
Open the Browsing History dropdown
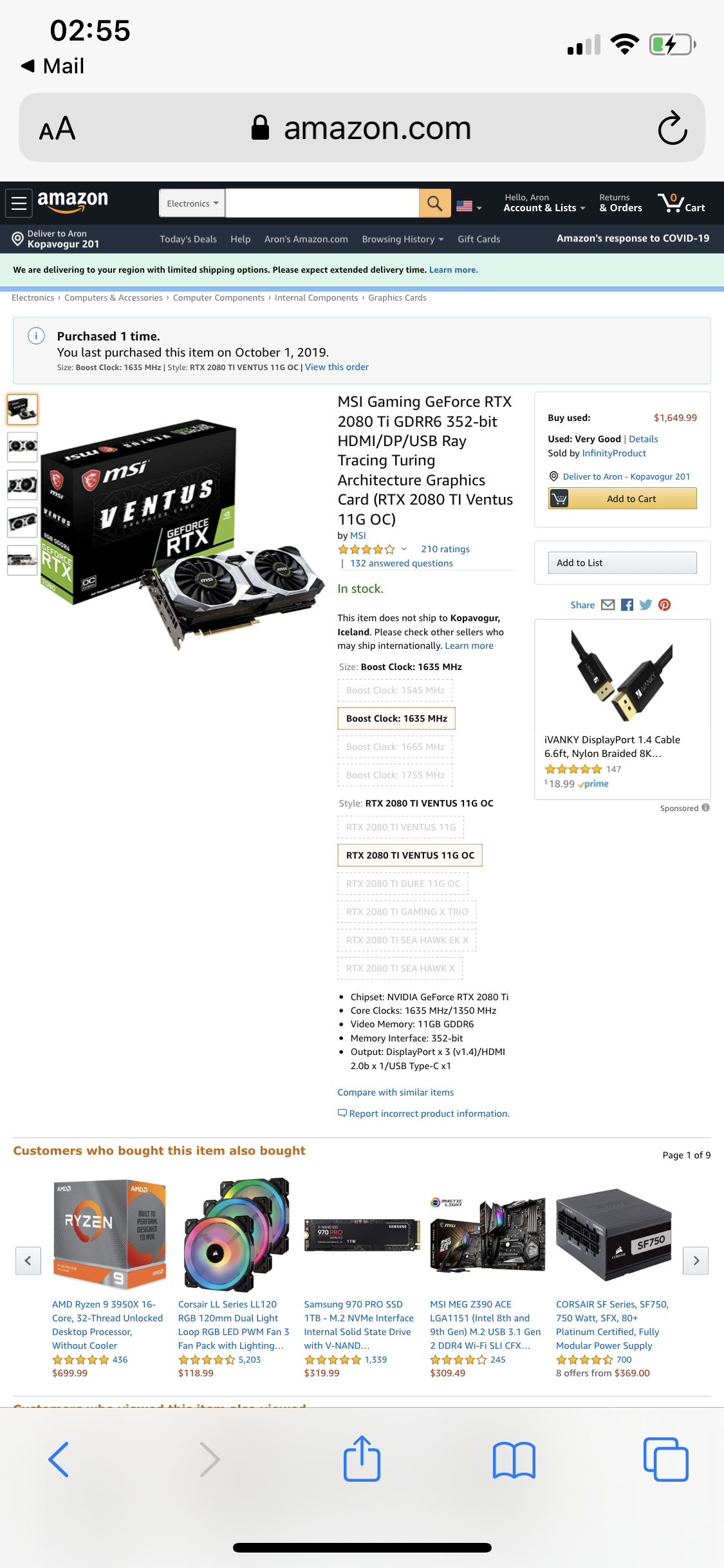coord(403,239)
